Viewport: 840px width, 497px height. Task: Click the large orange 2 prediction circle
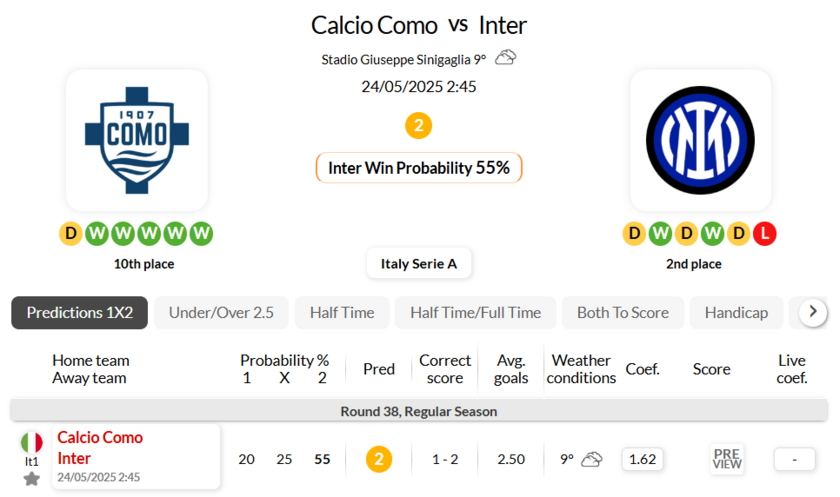[418, 126]
